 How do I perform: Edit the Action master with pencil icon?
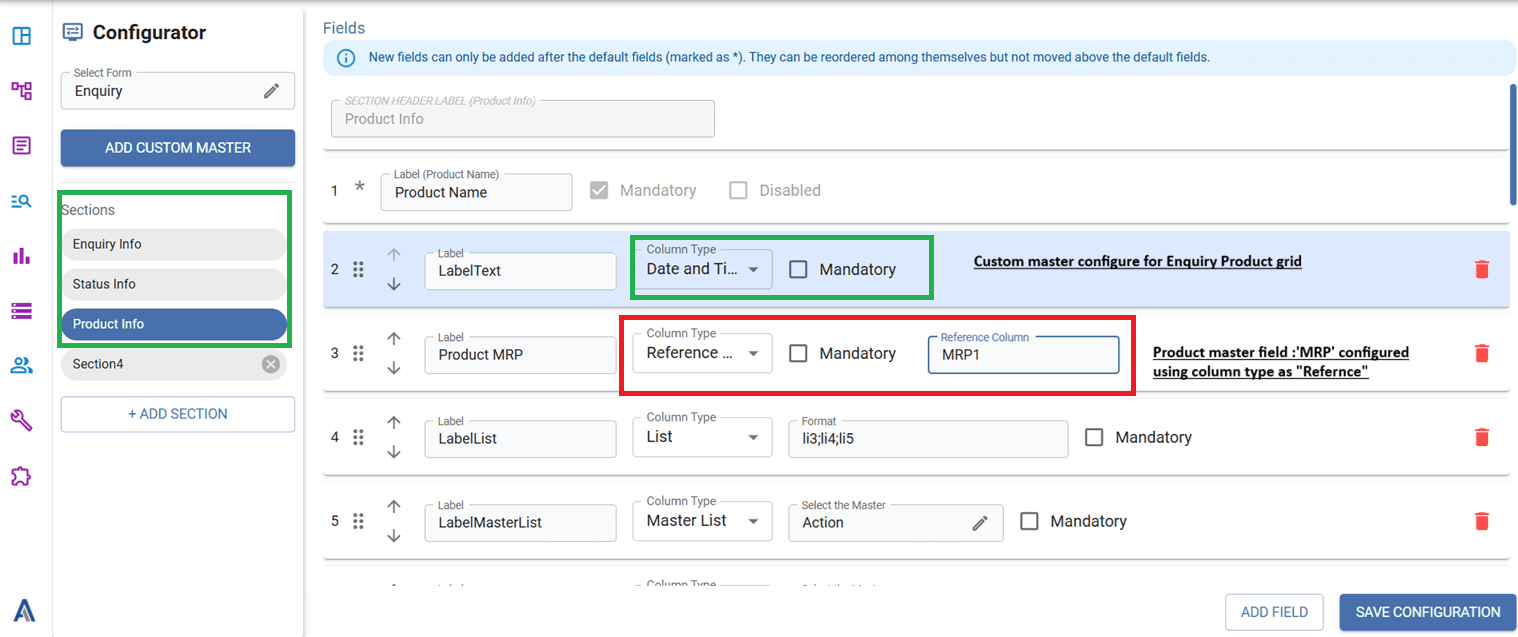click(981, 523)
